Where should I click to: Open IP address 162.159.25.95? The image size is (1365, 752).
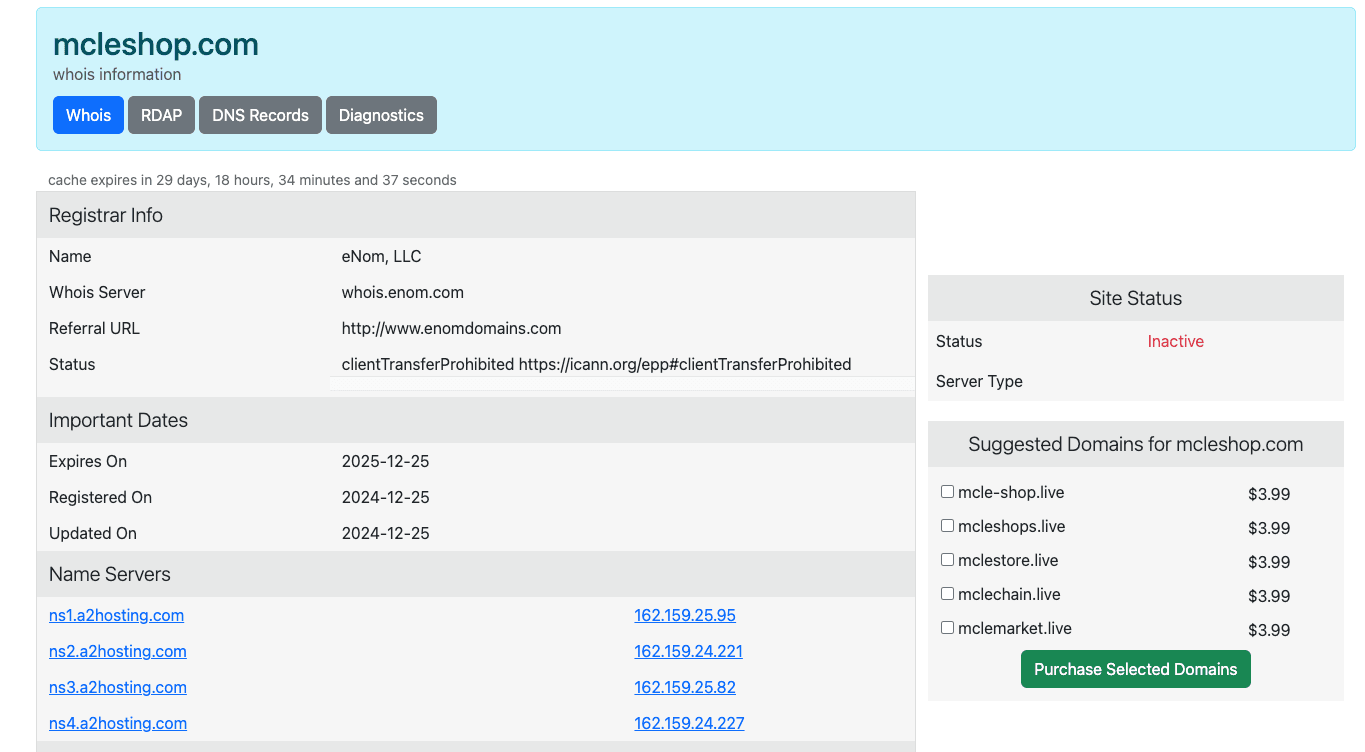click(x=684, y=615)
